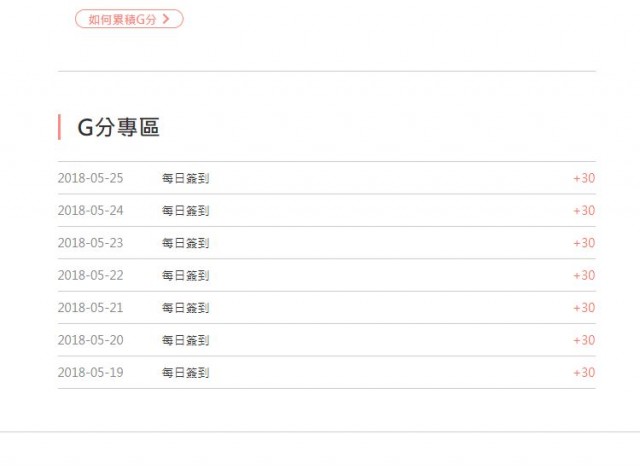This screenshot has height=469, width=640.
Task: Click +30 points for 2018-05-19
Action: (584, 373)
